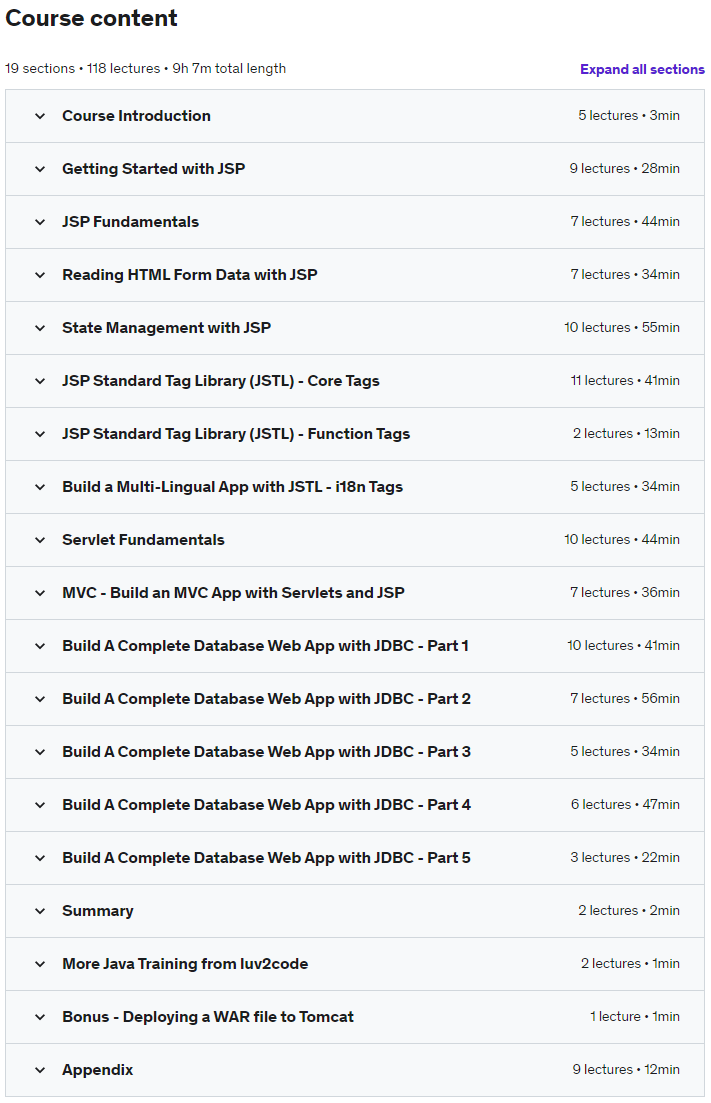The height and width of the screenshot is (1103, 711).
Task: Click chevron for JDBC Part 5
Action: click(x=40, y=858)
